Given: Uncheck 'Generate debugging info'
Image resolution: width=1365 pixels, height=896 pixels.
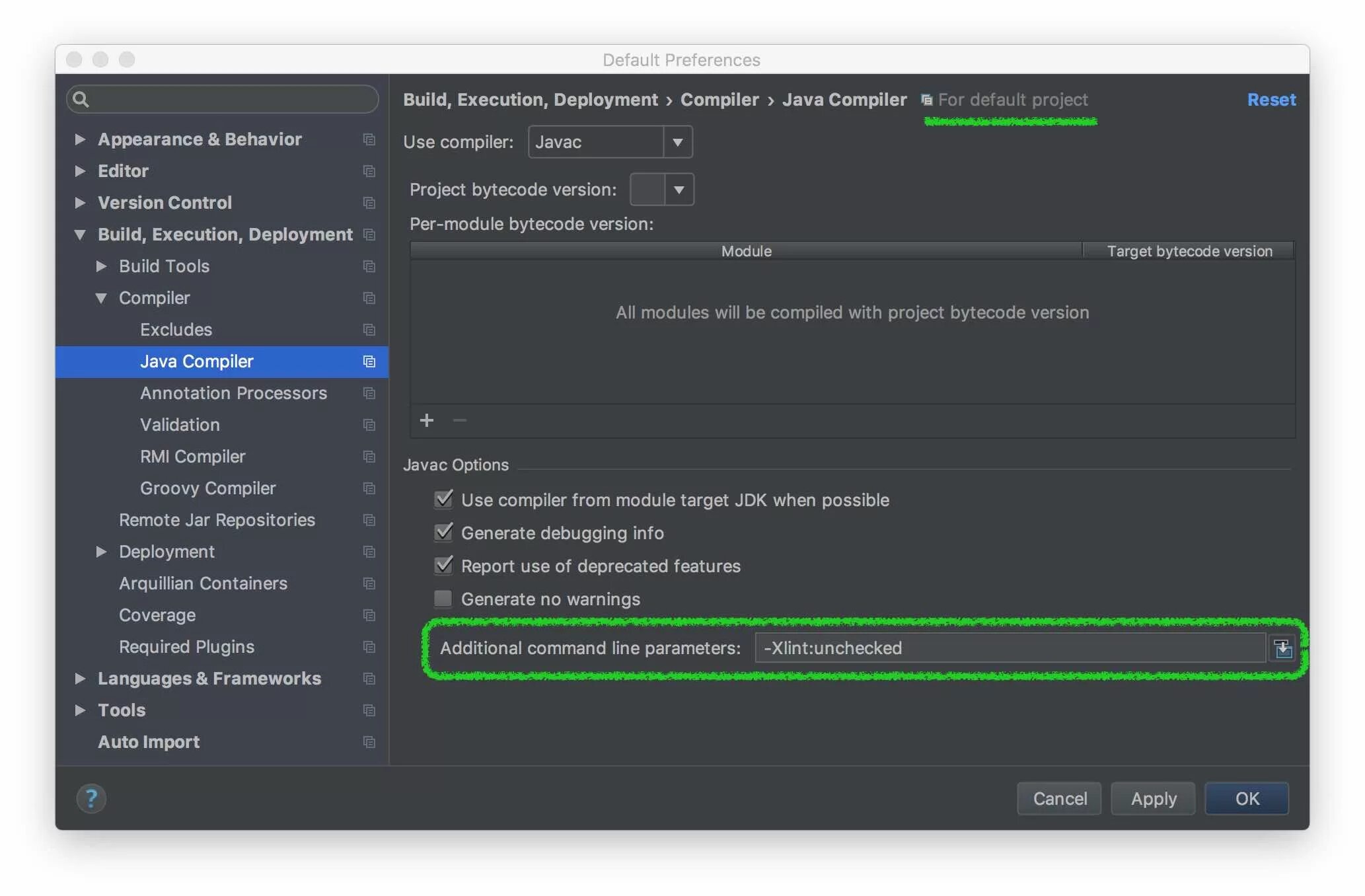Looking at the screenshot, I should [x=443, y=533].
